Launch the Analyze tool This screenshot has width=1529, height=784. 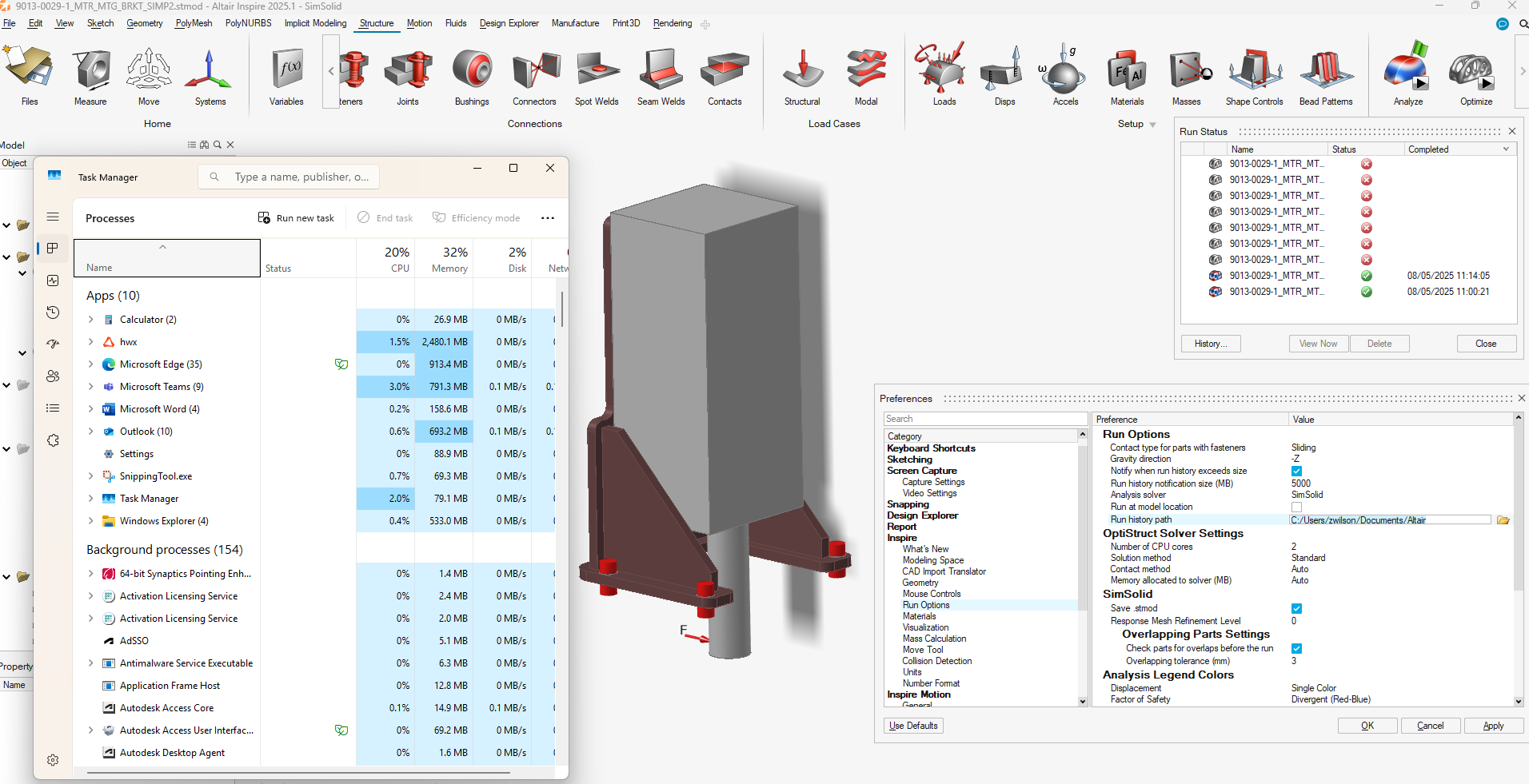coord(1407,74)
